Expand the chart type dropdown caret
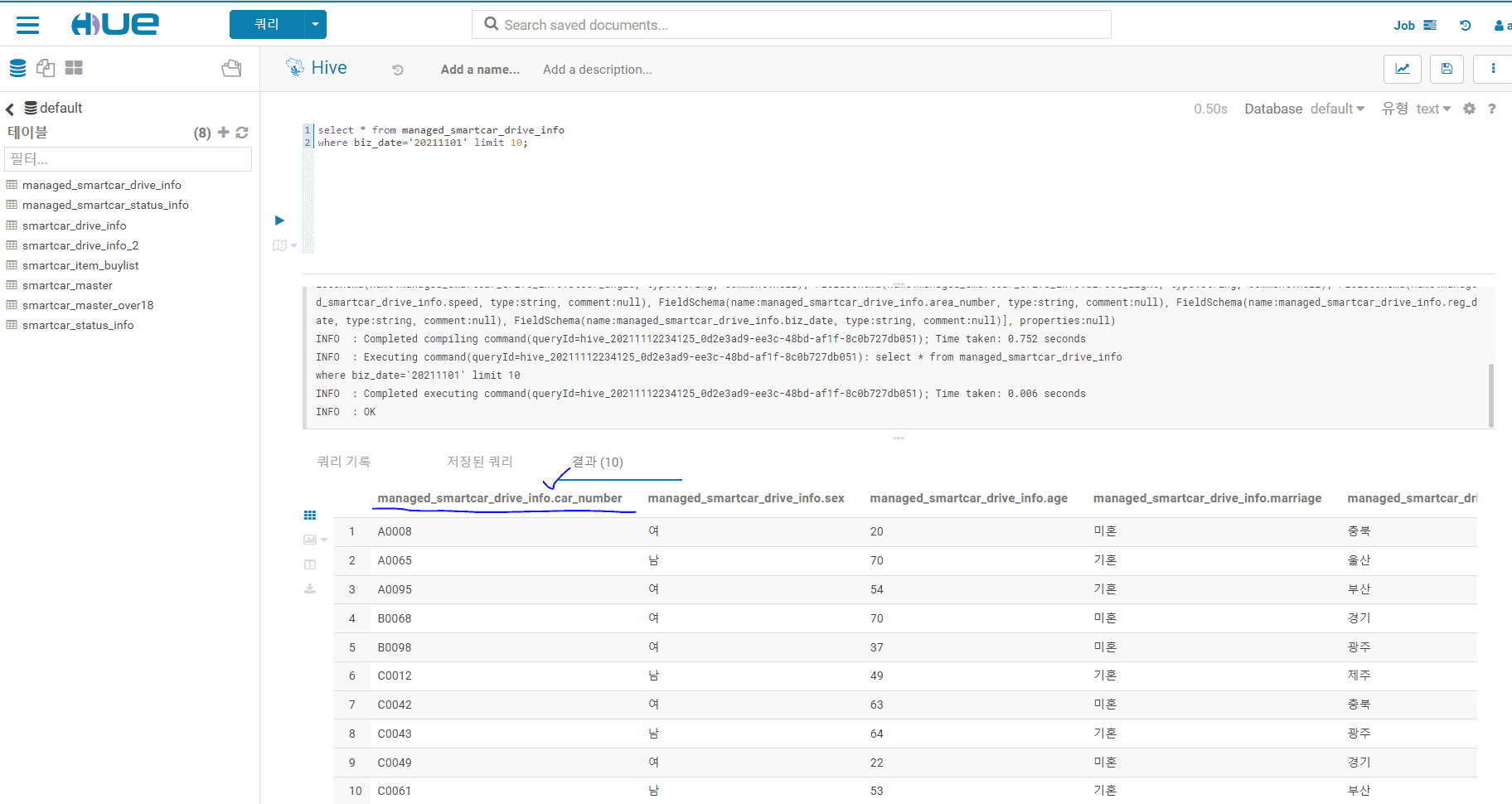1512x804 pixels. (x=324, y=540)
